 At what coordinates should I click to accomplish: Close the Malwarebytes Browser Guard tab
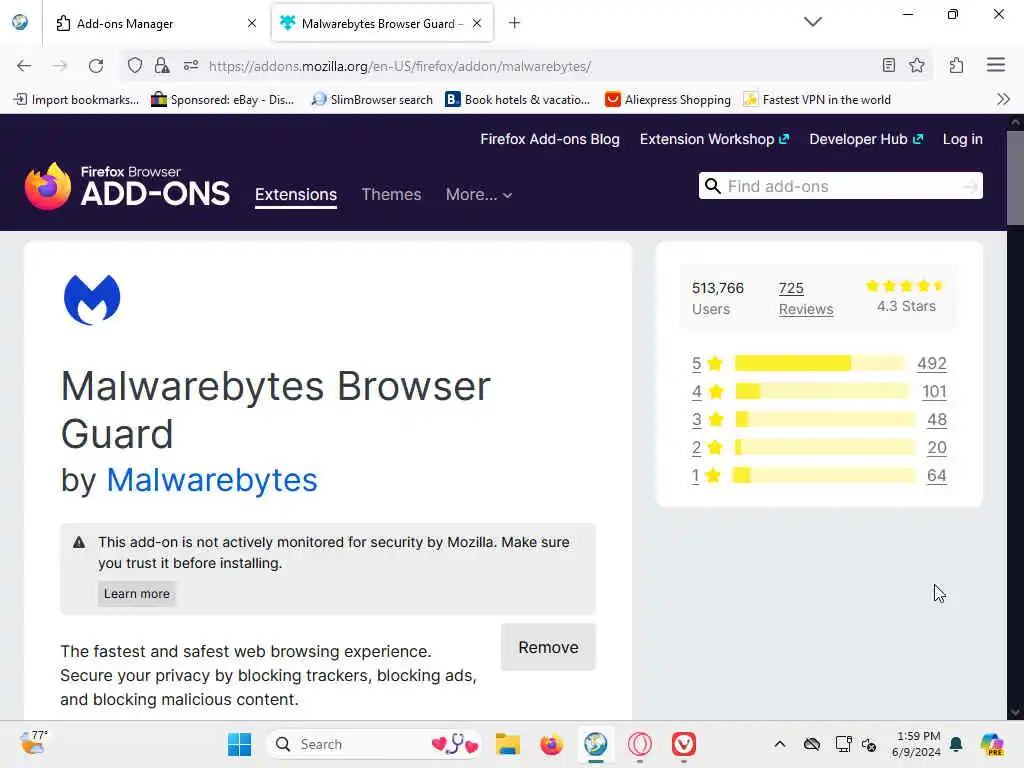[477, 24]
